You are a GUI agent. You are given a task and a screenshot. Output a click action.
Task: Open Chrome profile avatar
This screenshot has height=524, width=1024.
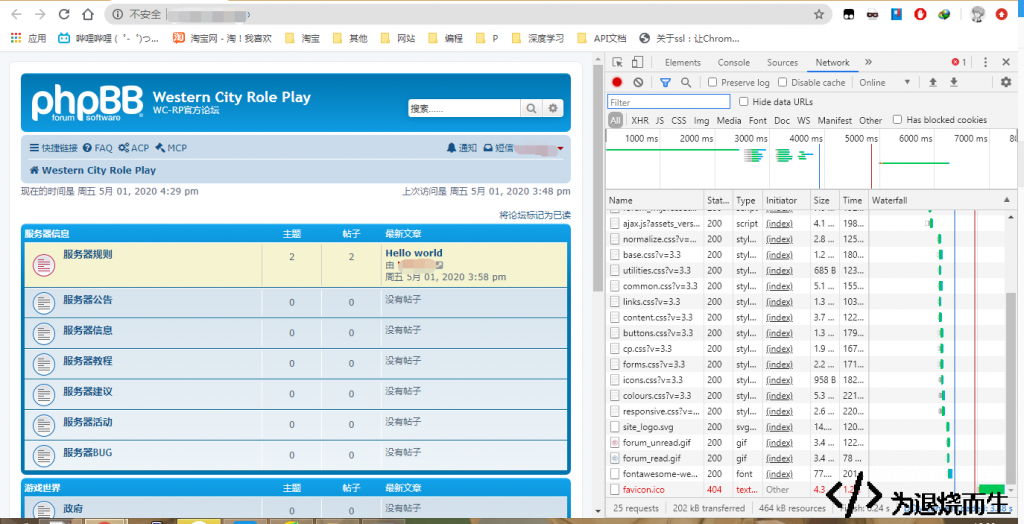pos(977,14)
